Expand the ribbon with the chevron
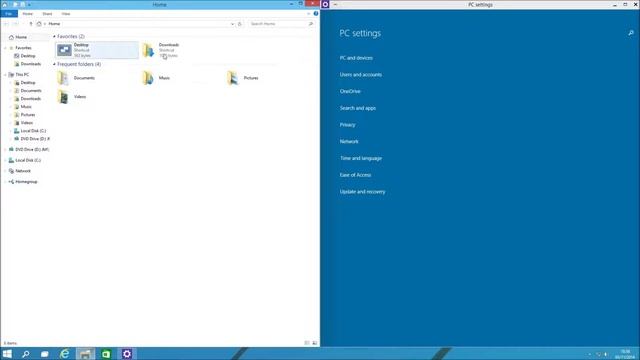The width and height of the screenshot is (640, 360). pyautogui.click(x=309, y=13)
